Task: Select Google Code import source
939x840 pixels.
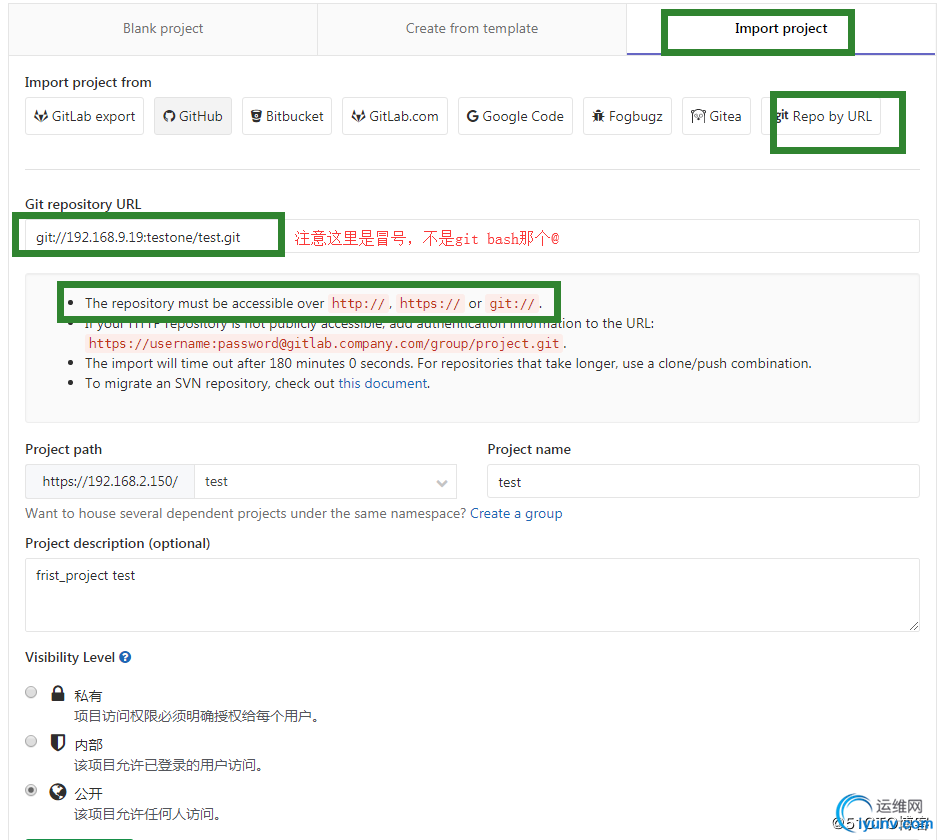Action: (x=516, y=116)
